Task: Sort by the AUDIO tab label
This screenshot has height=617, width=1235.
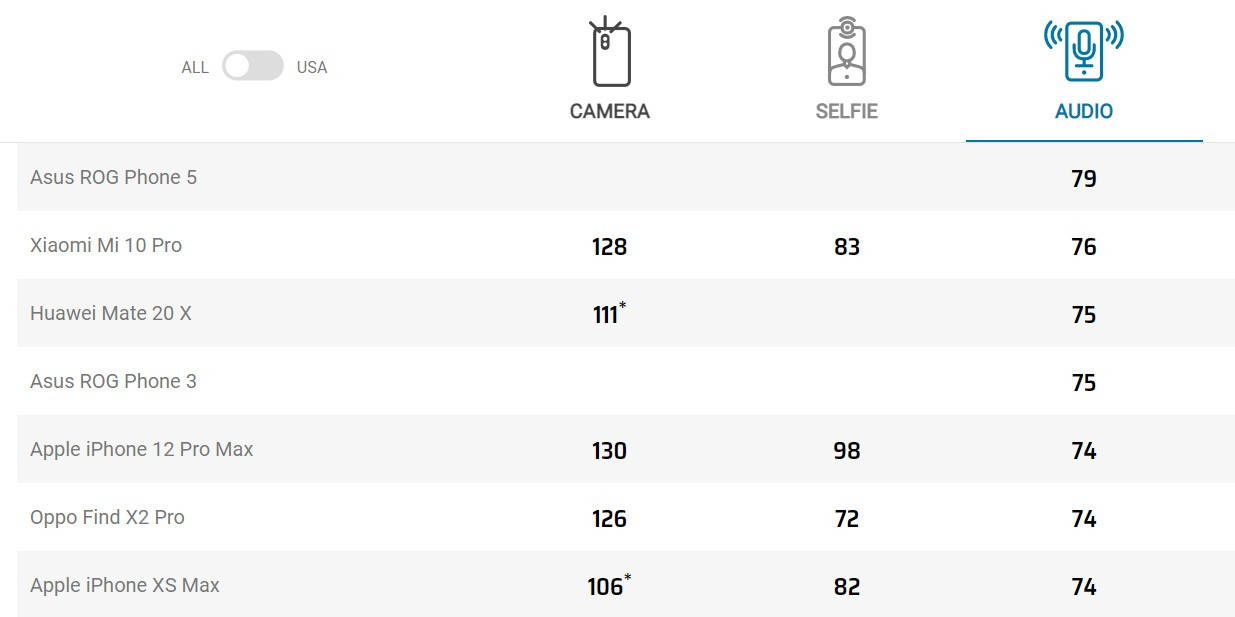Action: [x=1084, y=111]
